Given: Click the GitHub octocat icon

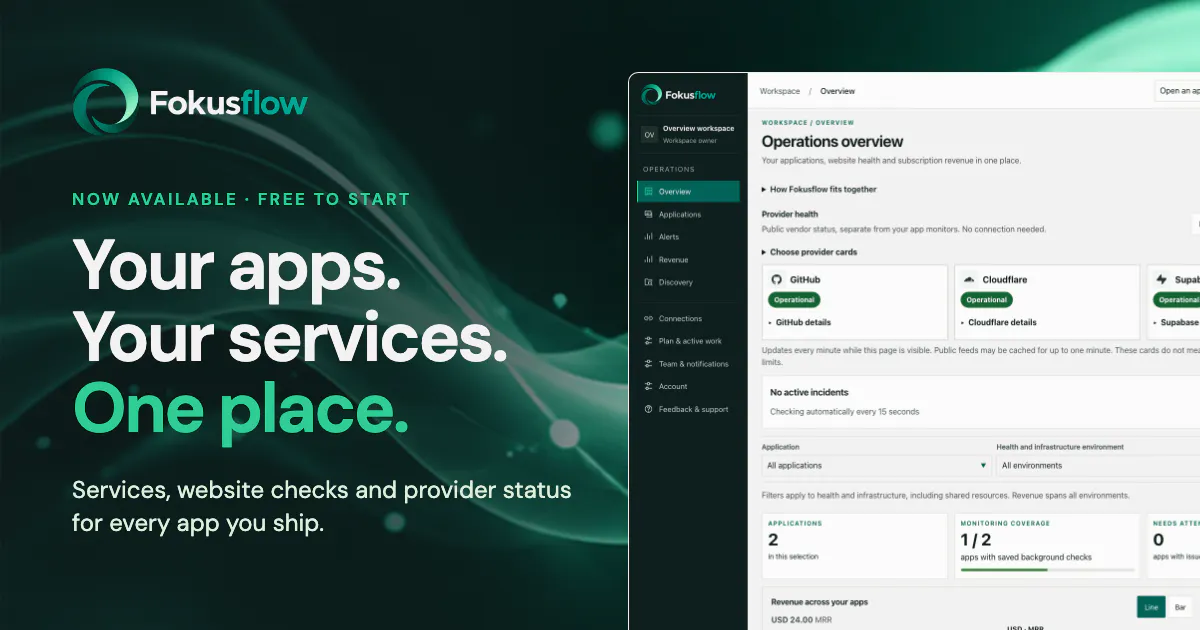Looking at the screenshot, I should (775, 280).
